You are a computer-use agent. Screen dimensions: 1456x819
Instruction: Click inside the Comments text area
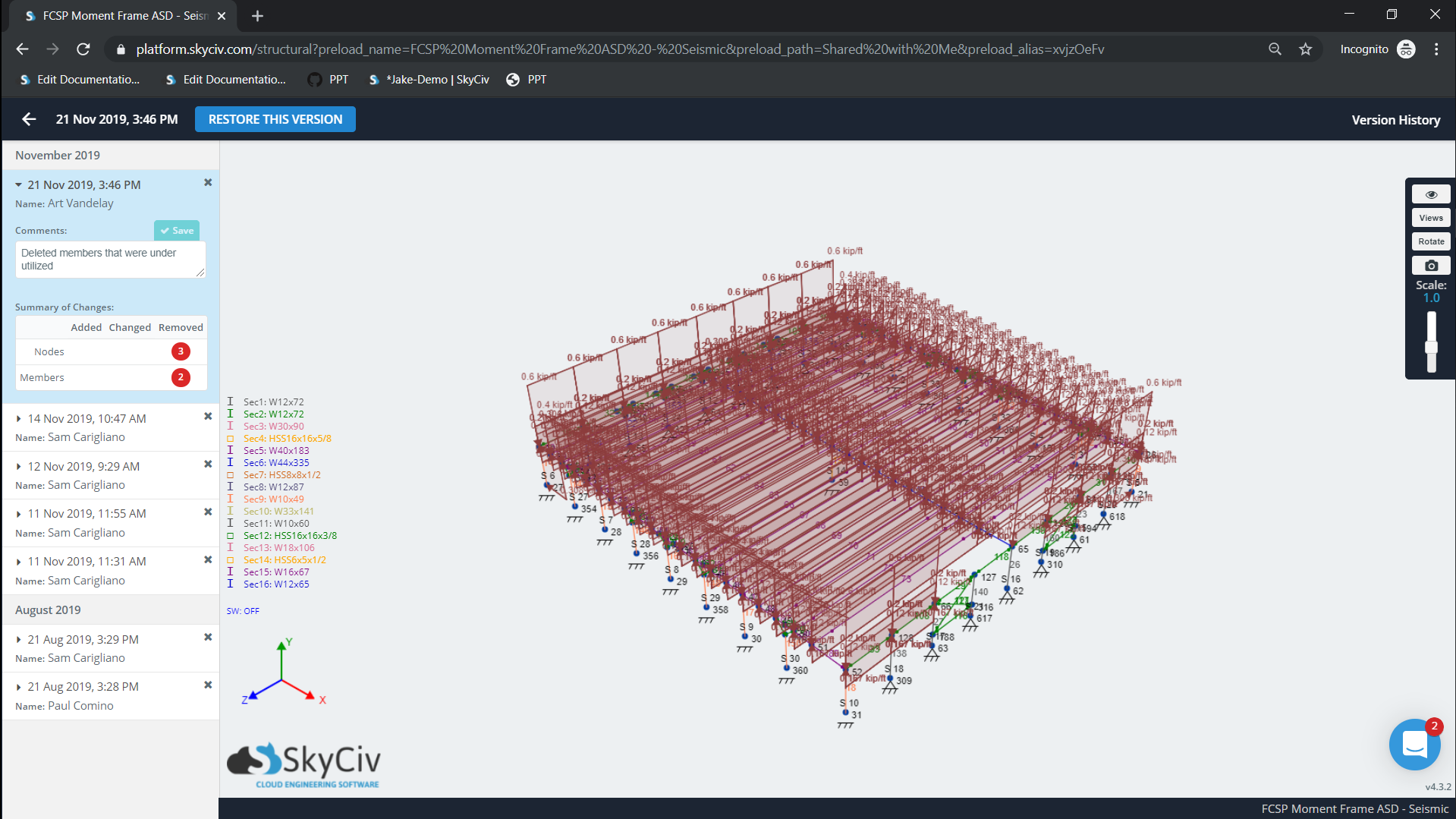tap(110, 260)
